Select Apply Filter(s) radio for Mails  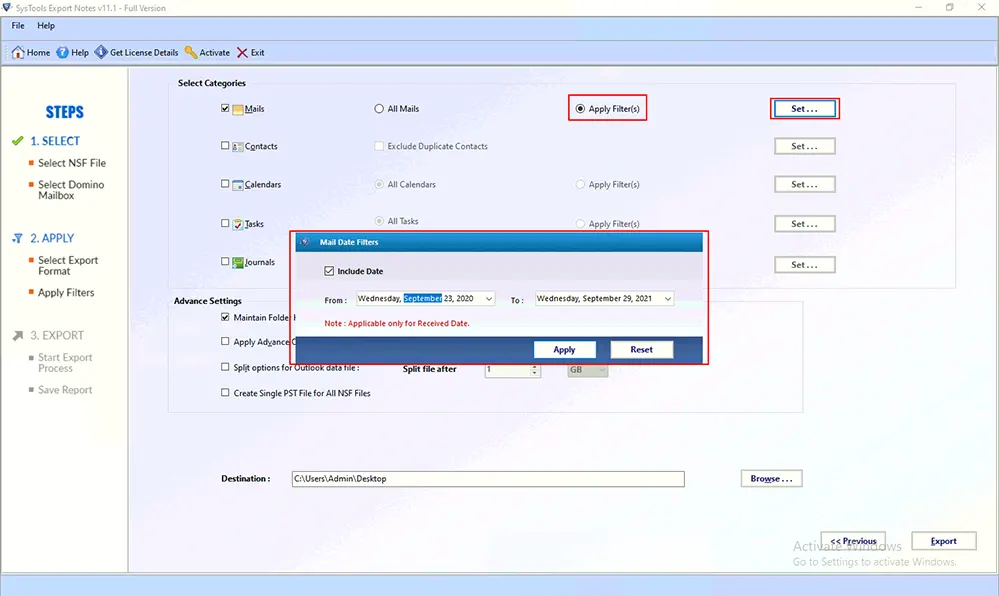[580, 109]
